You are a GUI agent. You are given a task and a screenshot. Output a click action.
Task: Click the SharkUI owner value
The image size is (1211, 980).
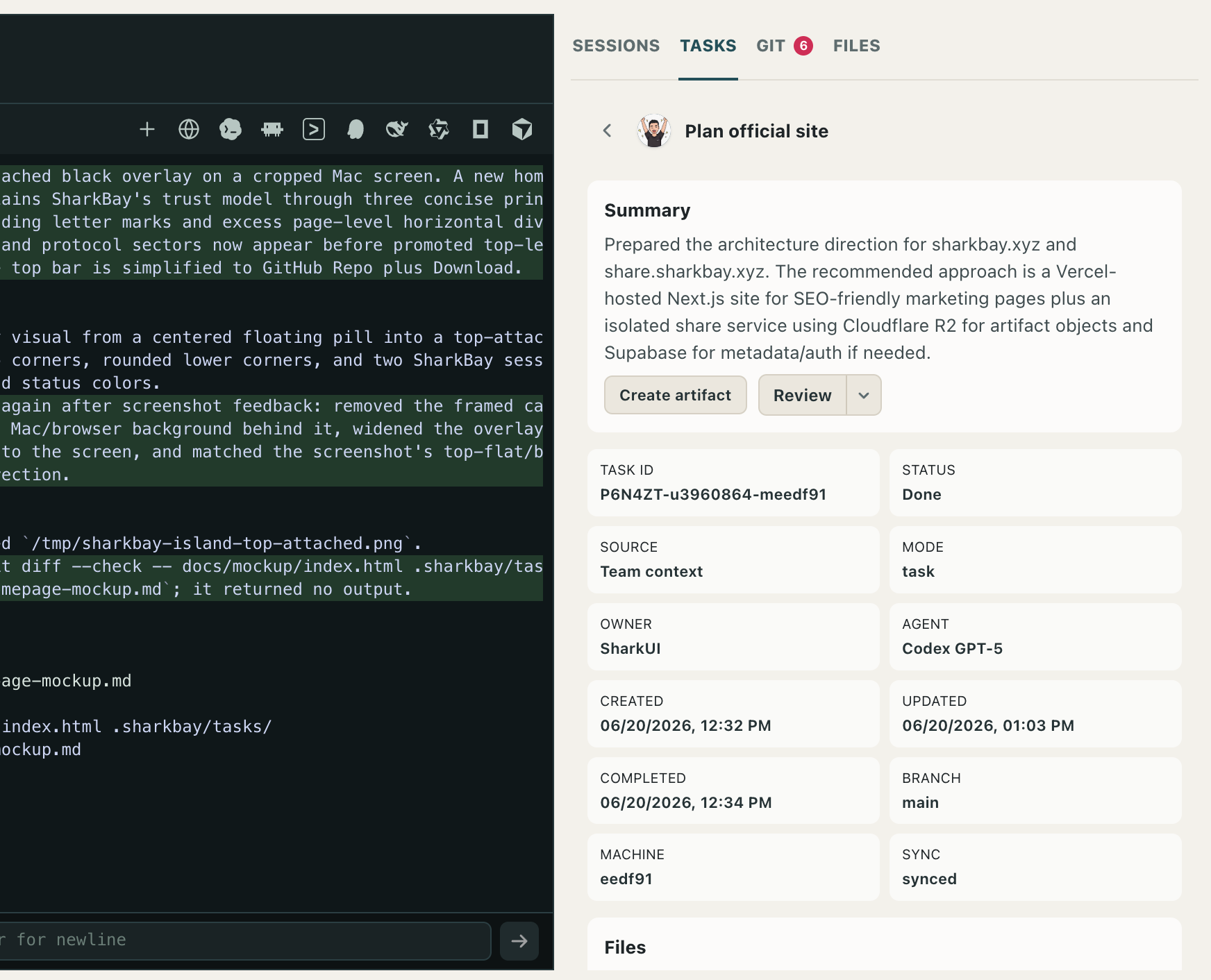pyautogui.click(x=630, y=648)
